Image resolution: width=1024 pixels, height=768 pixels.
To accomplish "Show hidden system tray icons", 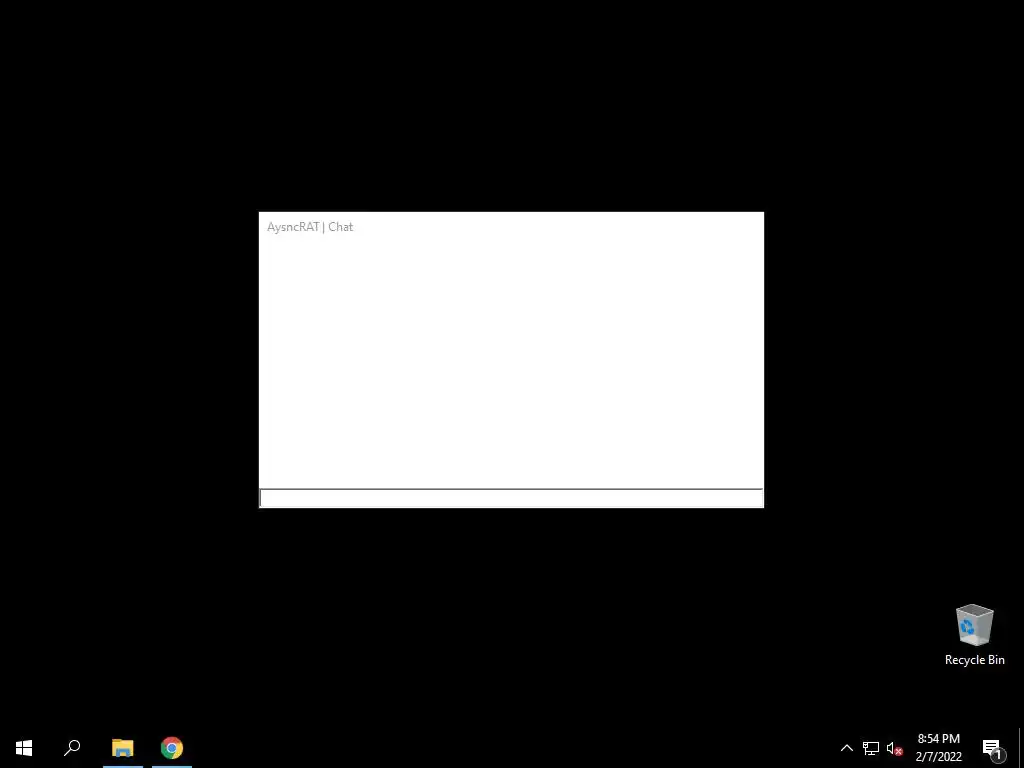I will coord(846,748).
